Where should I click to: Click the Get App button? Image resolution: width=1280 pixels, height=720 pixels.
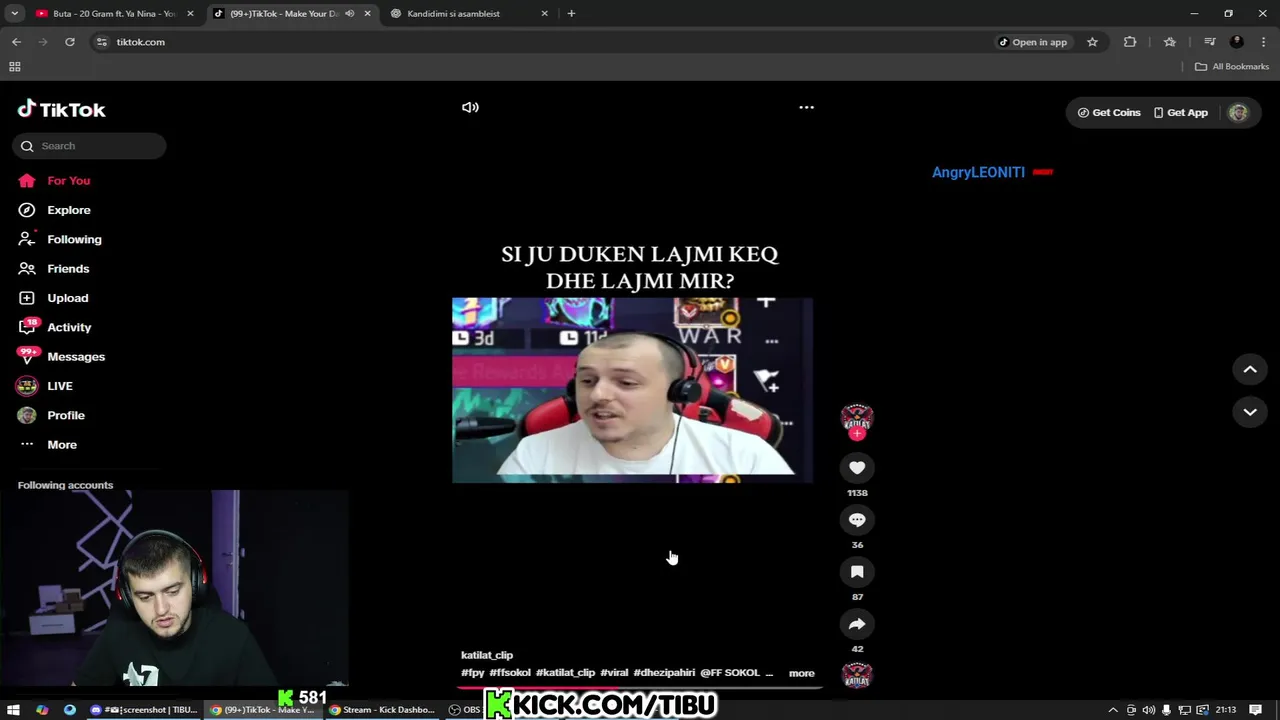(x=1181, y=113)
